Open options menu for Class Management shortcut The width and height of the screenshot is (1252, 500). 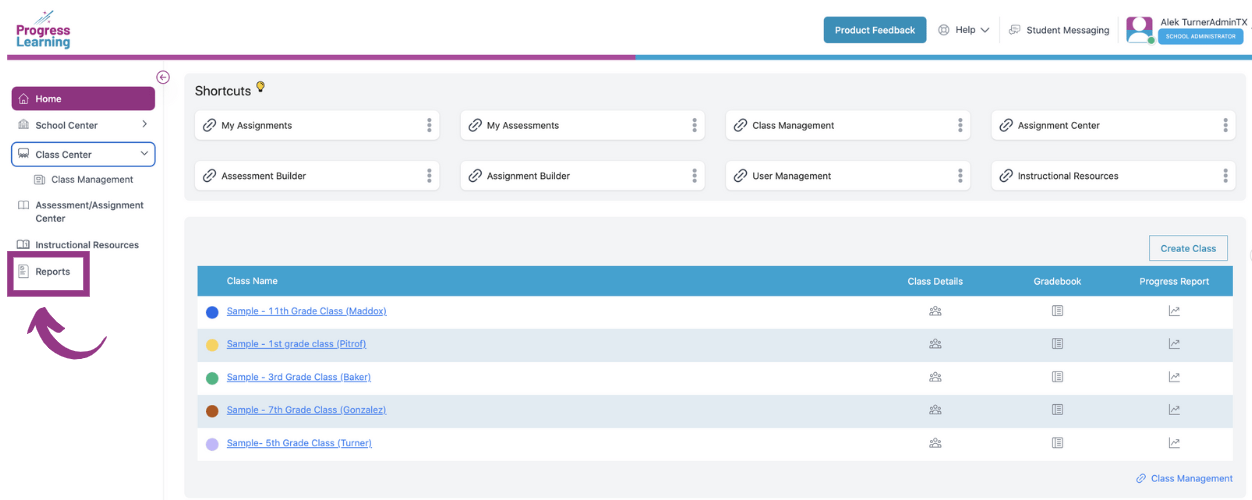pyautogui.click(x=960, y=125)
